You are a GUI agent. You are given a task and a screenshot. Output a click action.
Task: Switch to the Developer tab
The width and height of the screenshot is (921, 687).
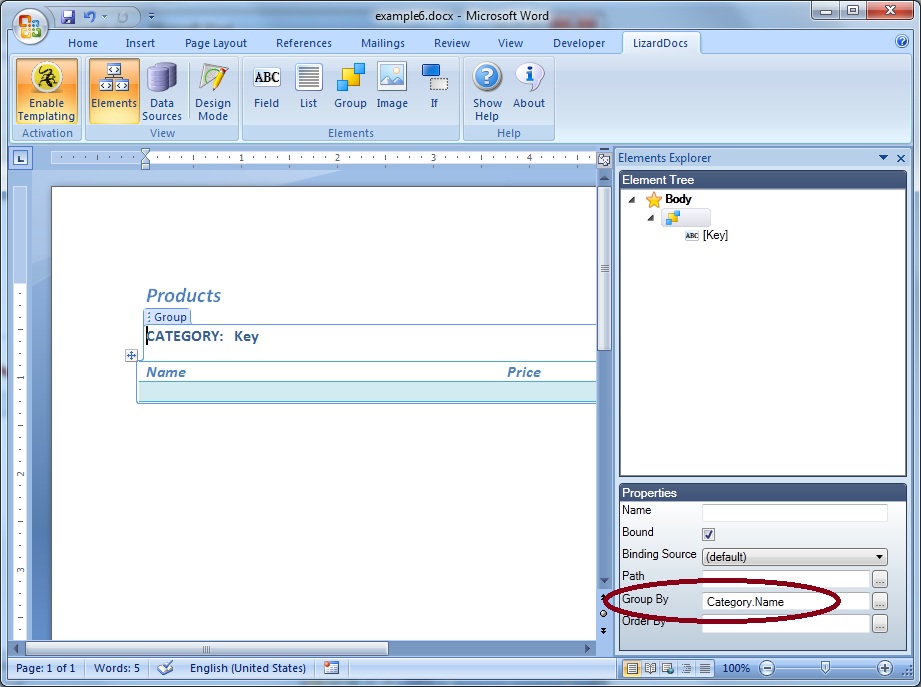coord(579,43)
